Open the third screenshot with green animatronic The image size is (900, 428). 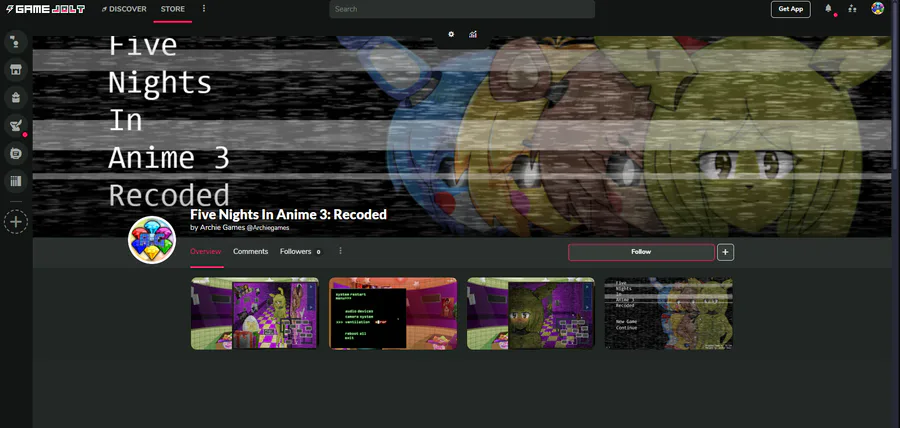point(531,313)
